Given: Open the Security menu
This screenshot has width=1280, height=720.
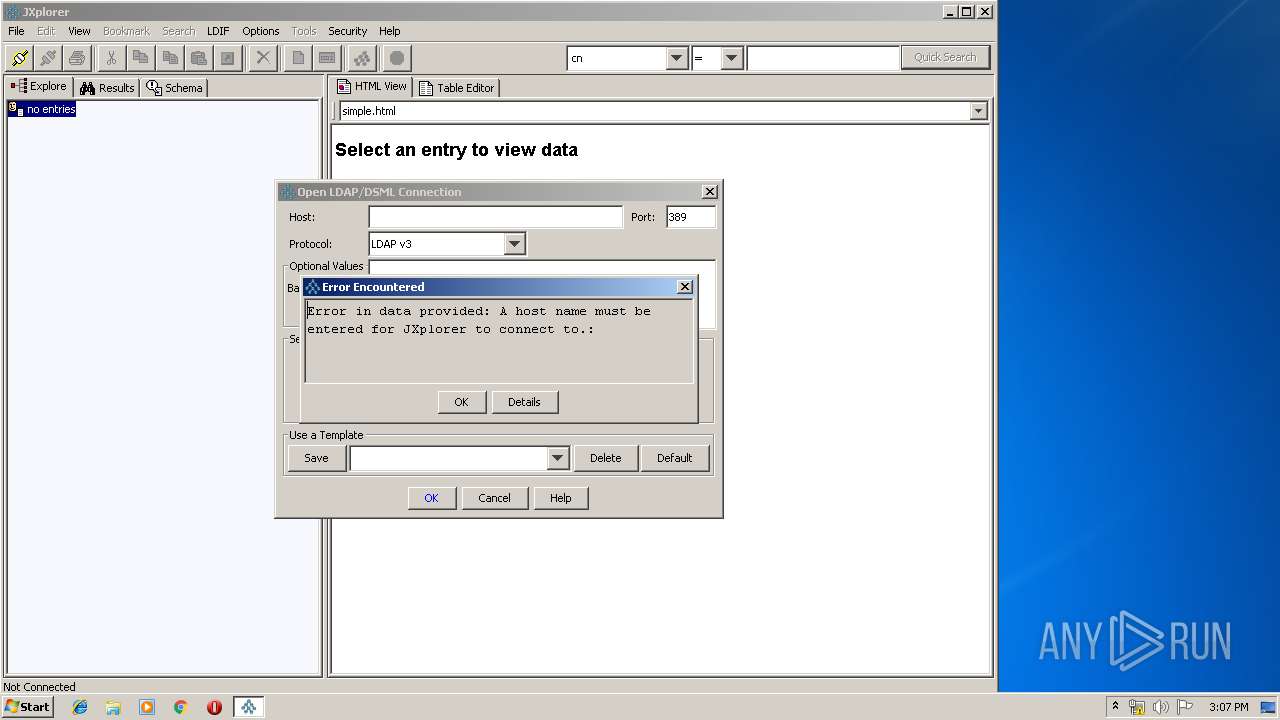Looking at the screenshot, I should [348, 31].
